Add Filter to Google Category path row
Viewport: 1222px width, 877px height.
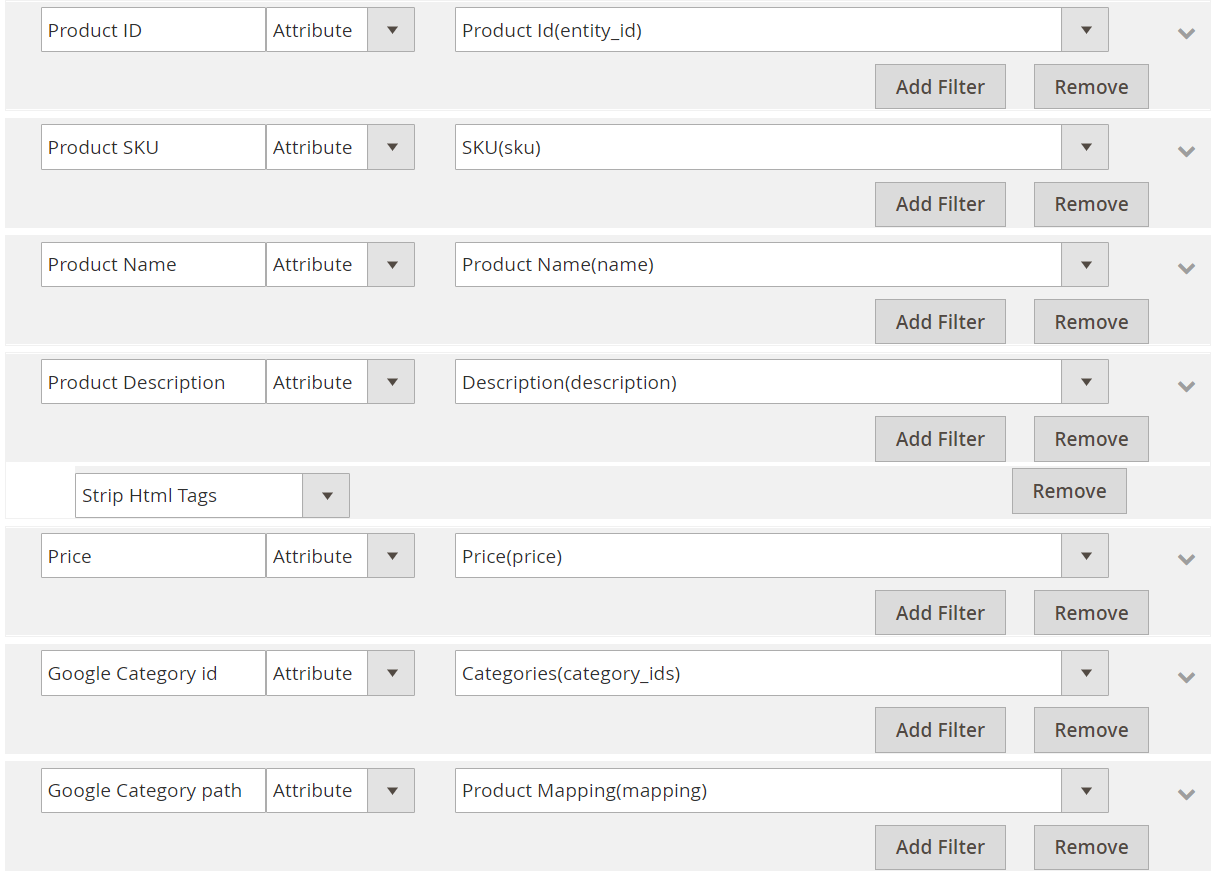click(940, 847)
